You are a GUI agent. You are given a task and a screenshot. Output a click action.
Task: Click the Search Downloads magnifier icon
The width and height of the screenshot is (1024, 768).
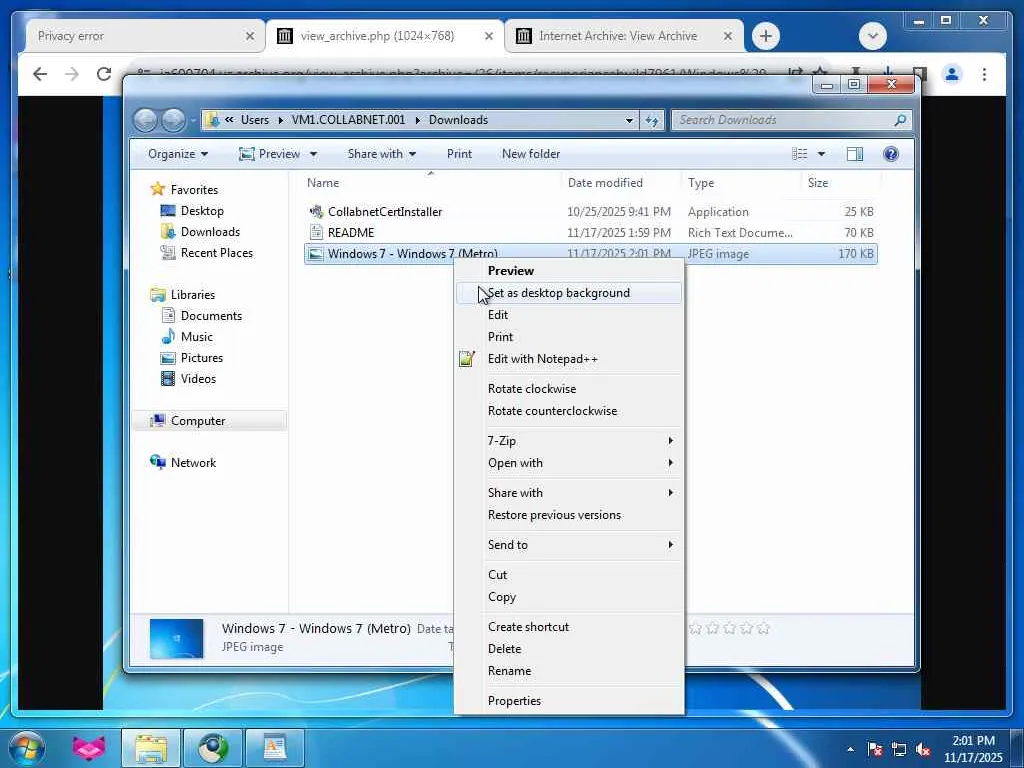point(900,120)
